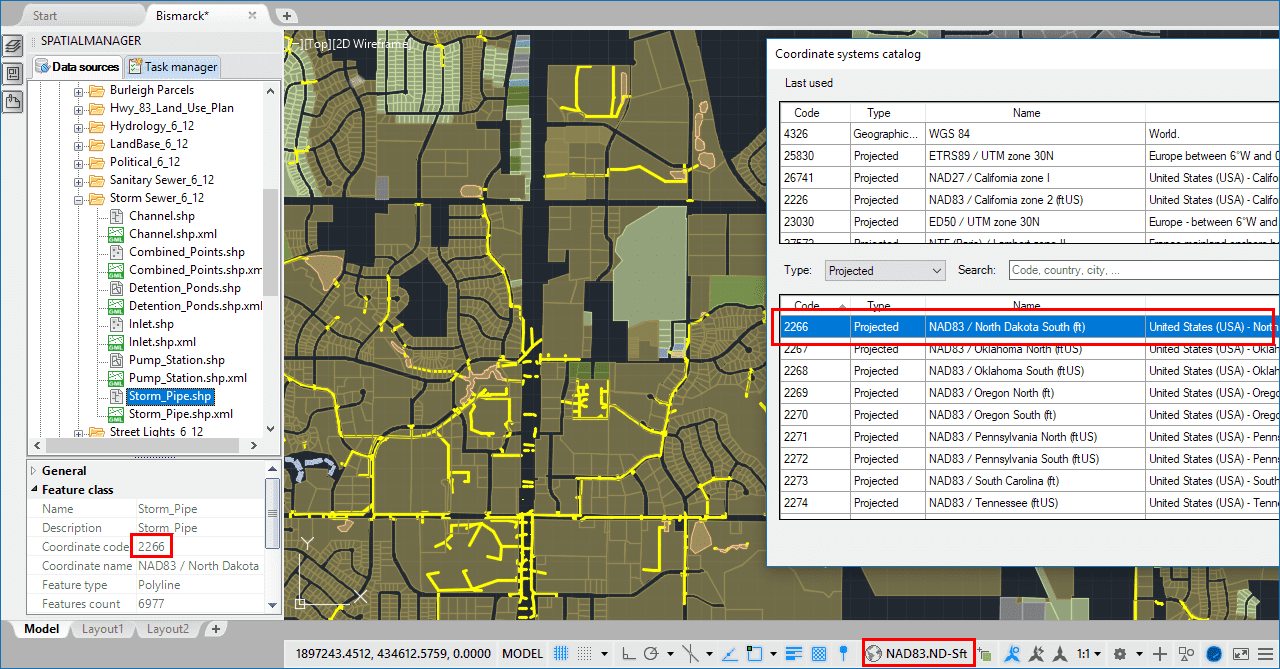This screenshot has width=1280, height=669.
Task: Switch to the Layout2 tab
Action: point(168,629)
